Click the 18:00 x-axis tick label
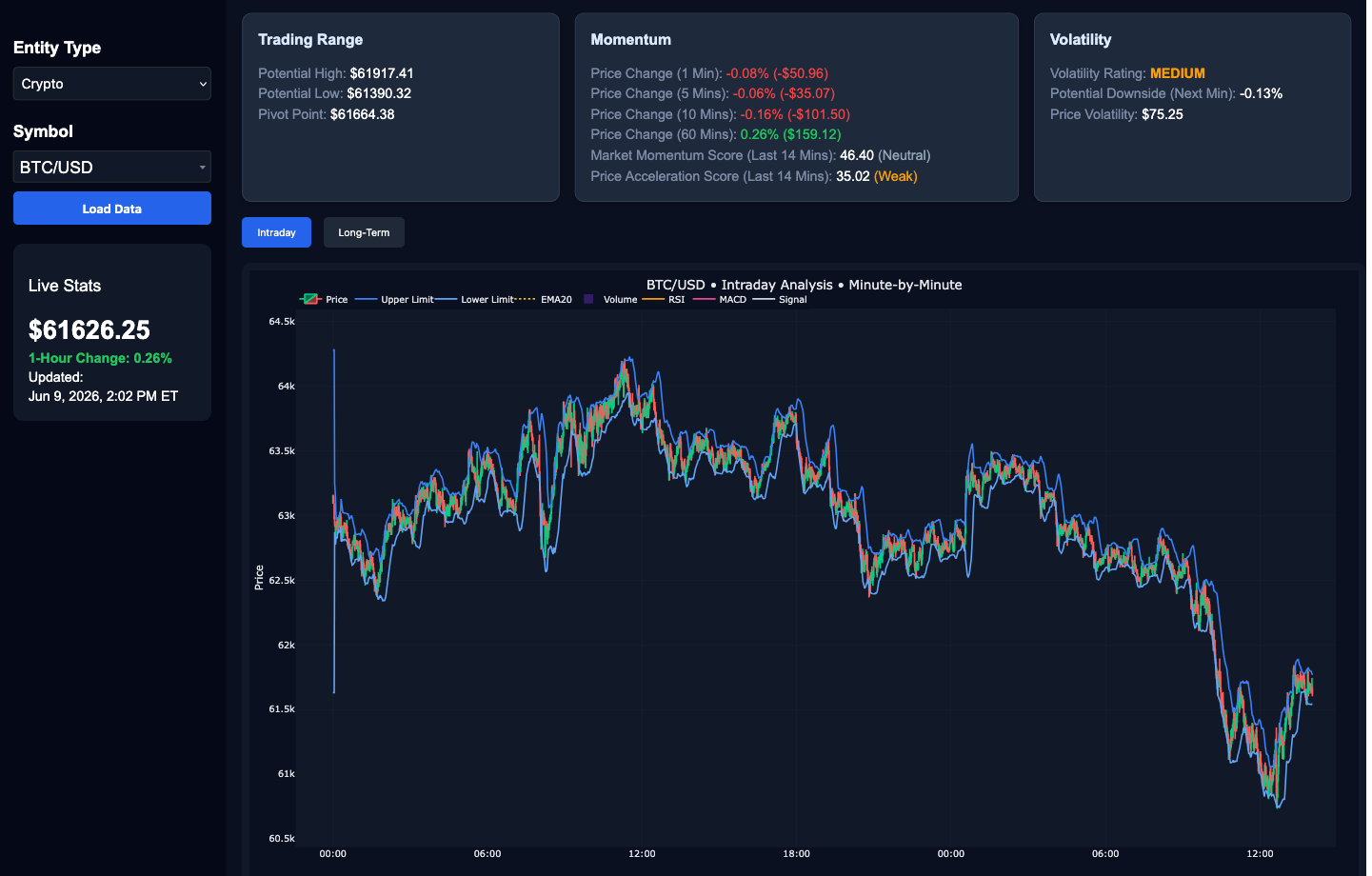1372x876 pixels. coord(796,854)
